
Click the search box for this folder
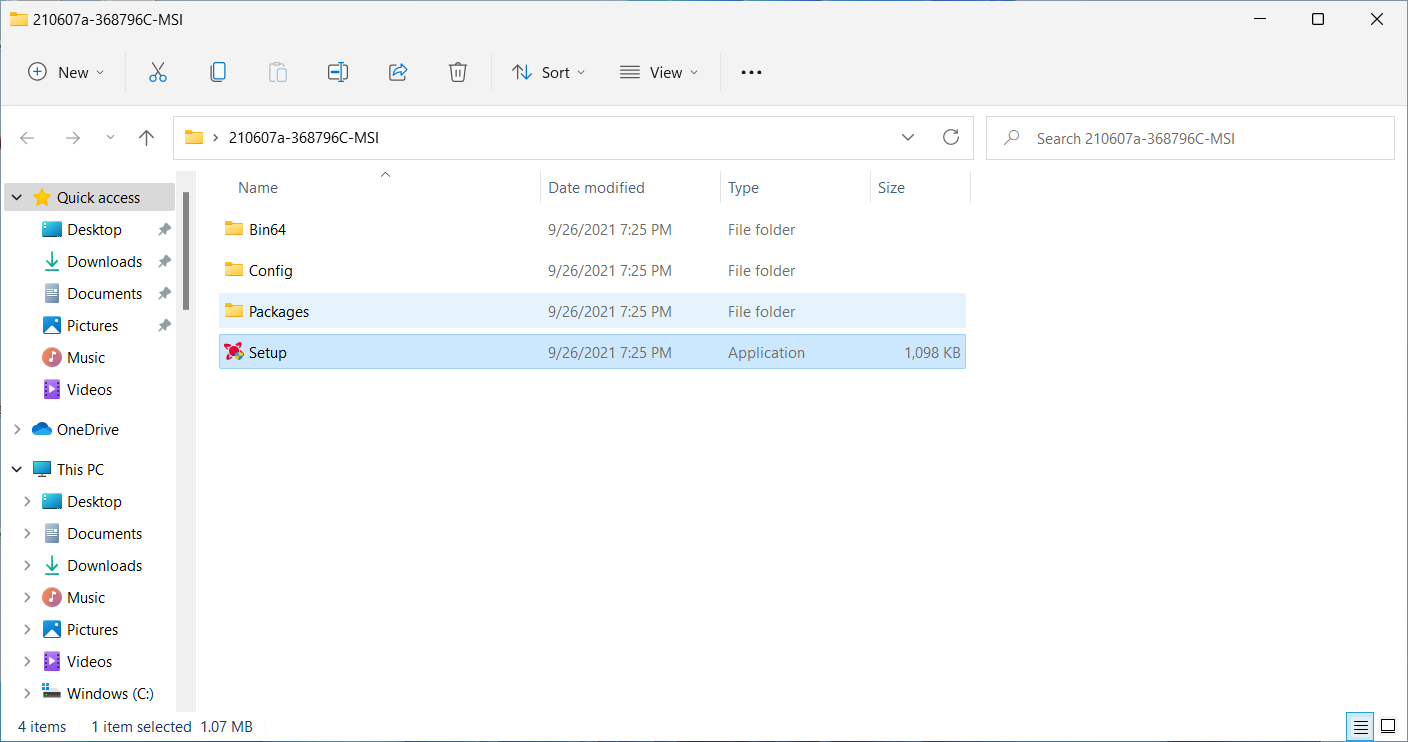(1190, 138)
